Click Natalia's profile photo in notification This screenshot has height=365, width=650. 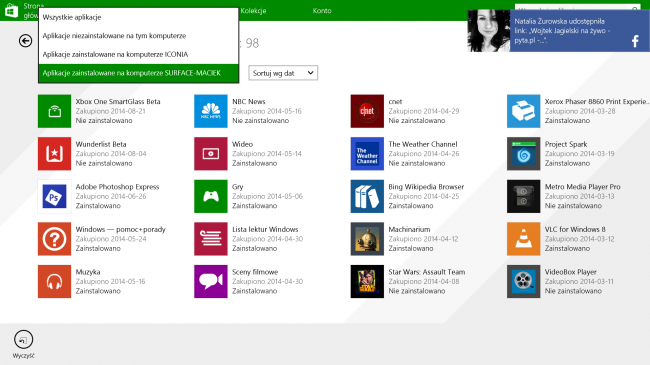tap(489, 31)
